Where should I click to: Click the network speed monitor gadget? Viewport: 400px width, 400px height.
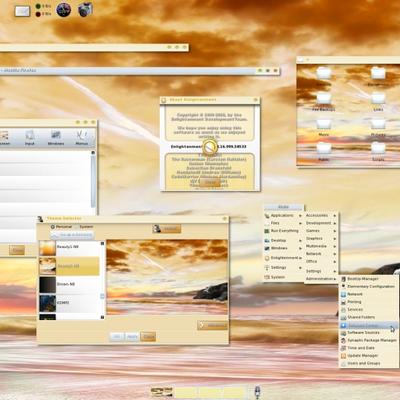click(x=43, y=10)
